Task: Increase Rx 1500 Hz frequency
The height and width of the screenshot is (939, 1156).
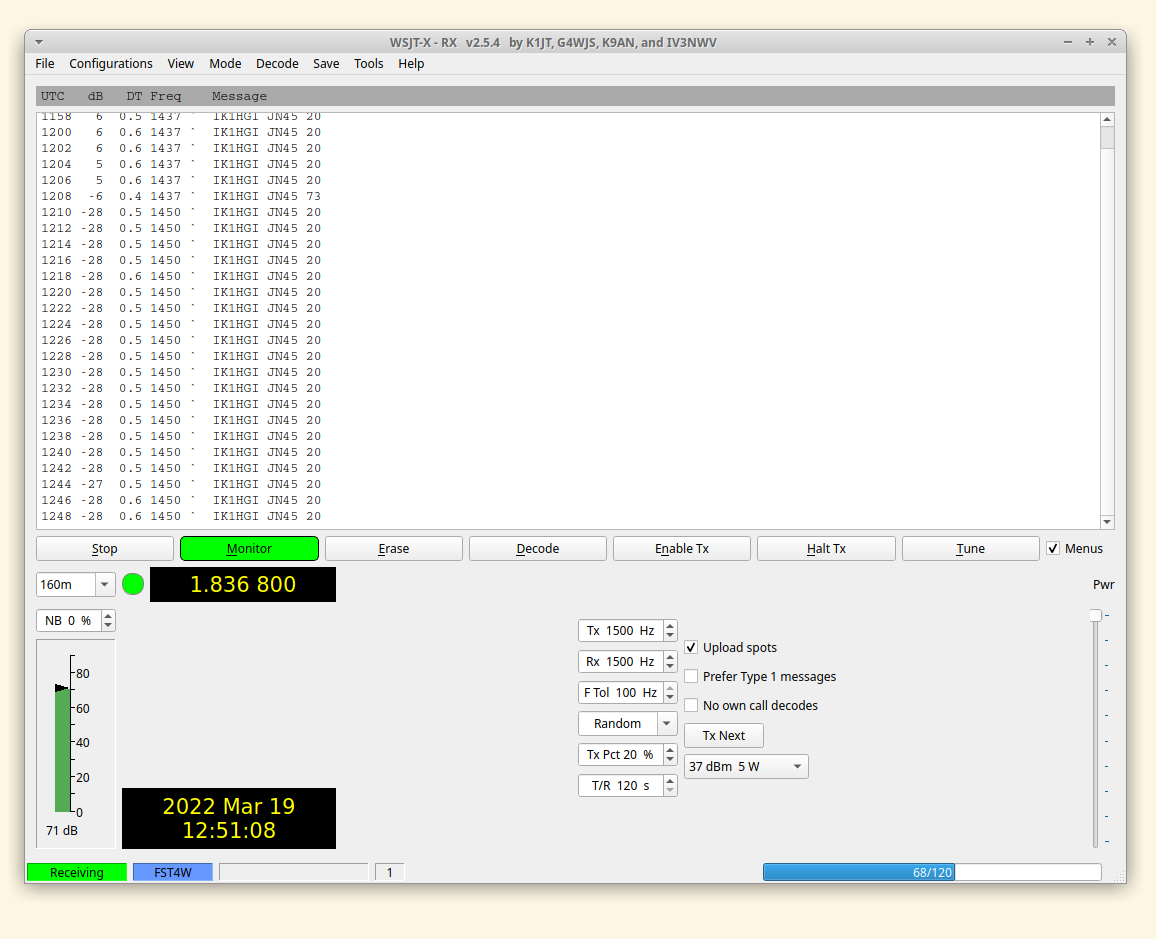Action: tap(670, 657)
